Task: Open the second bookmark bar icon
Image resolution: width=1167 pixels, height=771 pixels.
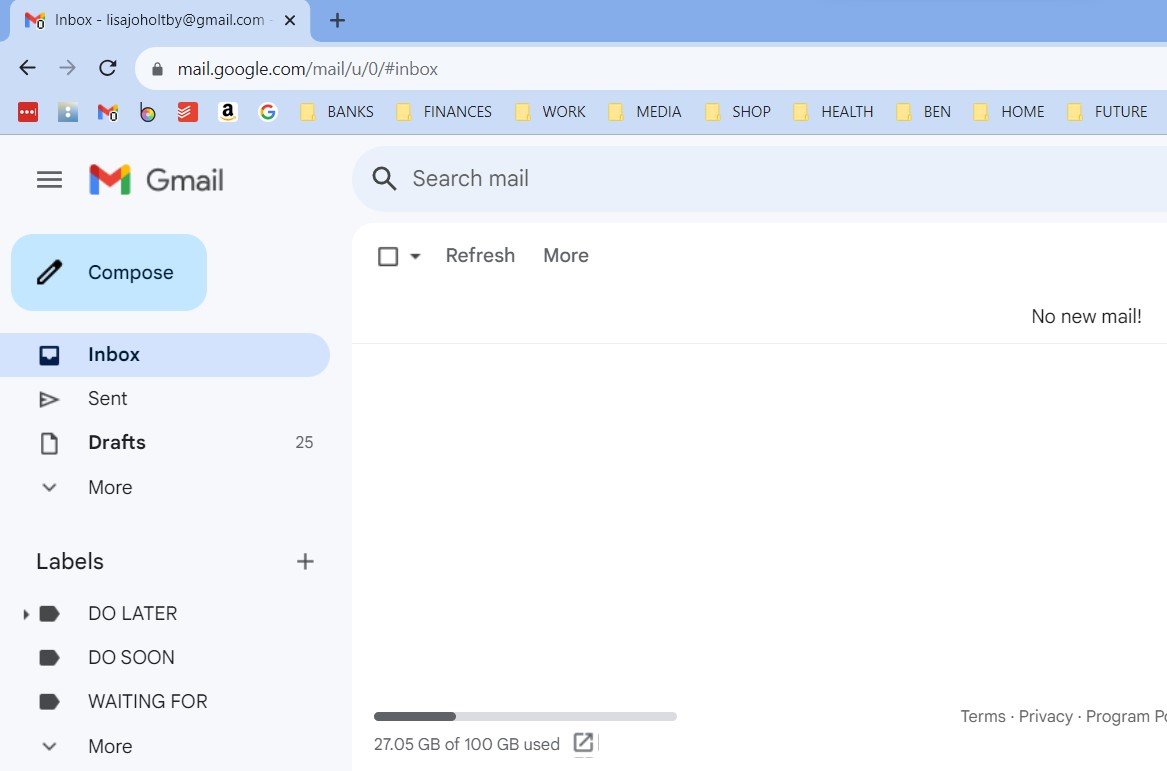Action: pyautogui.click(x=68, y=112)
